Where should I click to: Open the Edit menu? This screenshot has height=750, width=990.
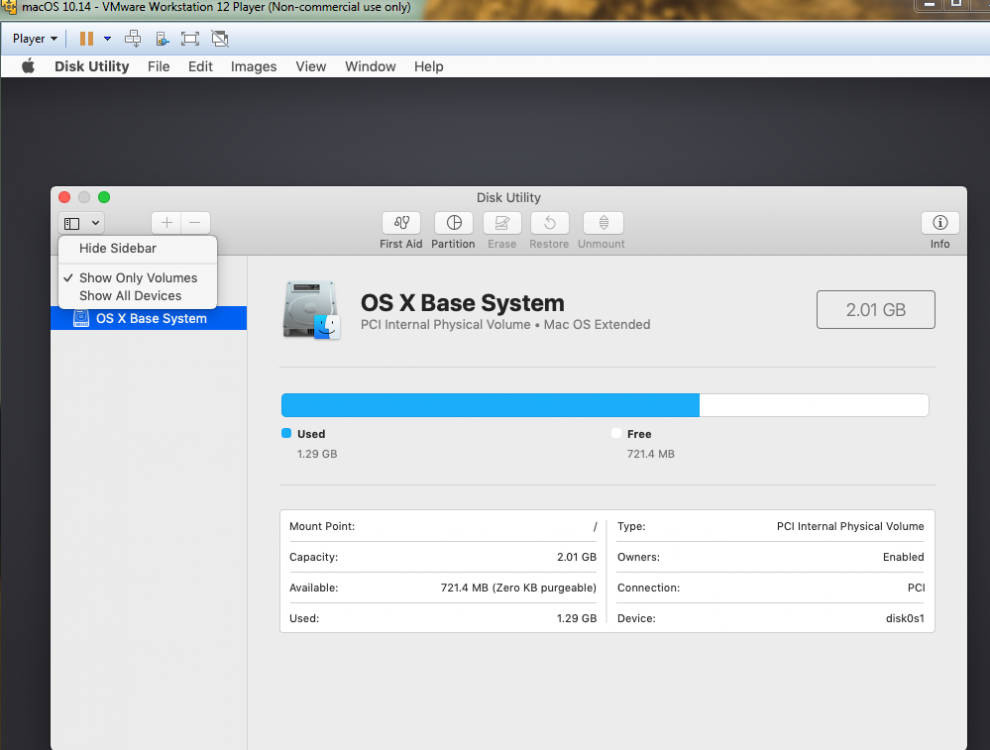200,66
